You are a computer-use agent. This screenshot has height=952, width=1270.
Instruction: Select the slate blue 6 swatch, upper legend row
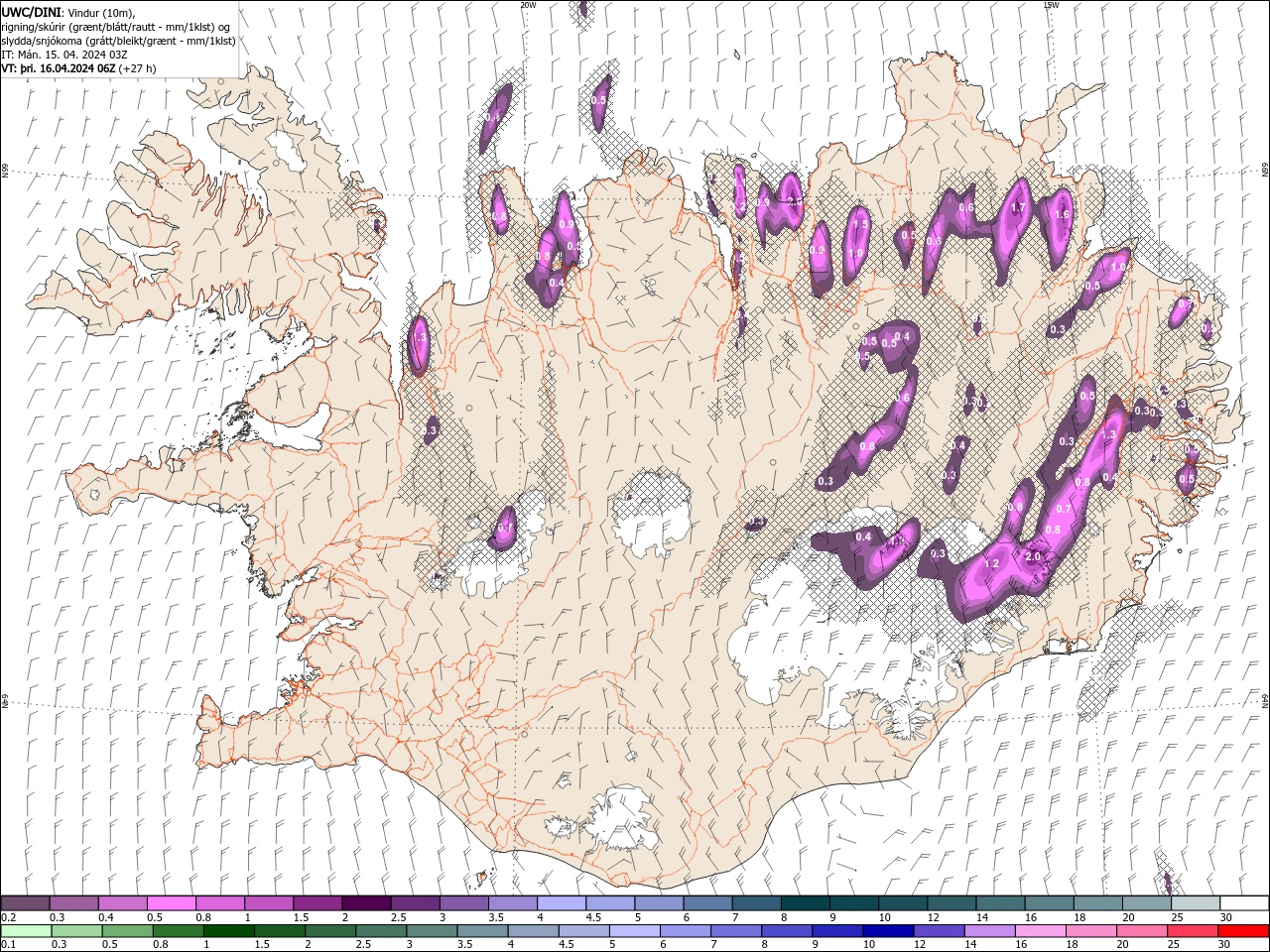707,903
